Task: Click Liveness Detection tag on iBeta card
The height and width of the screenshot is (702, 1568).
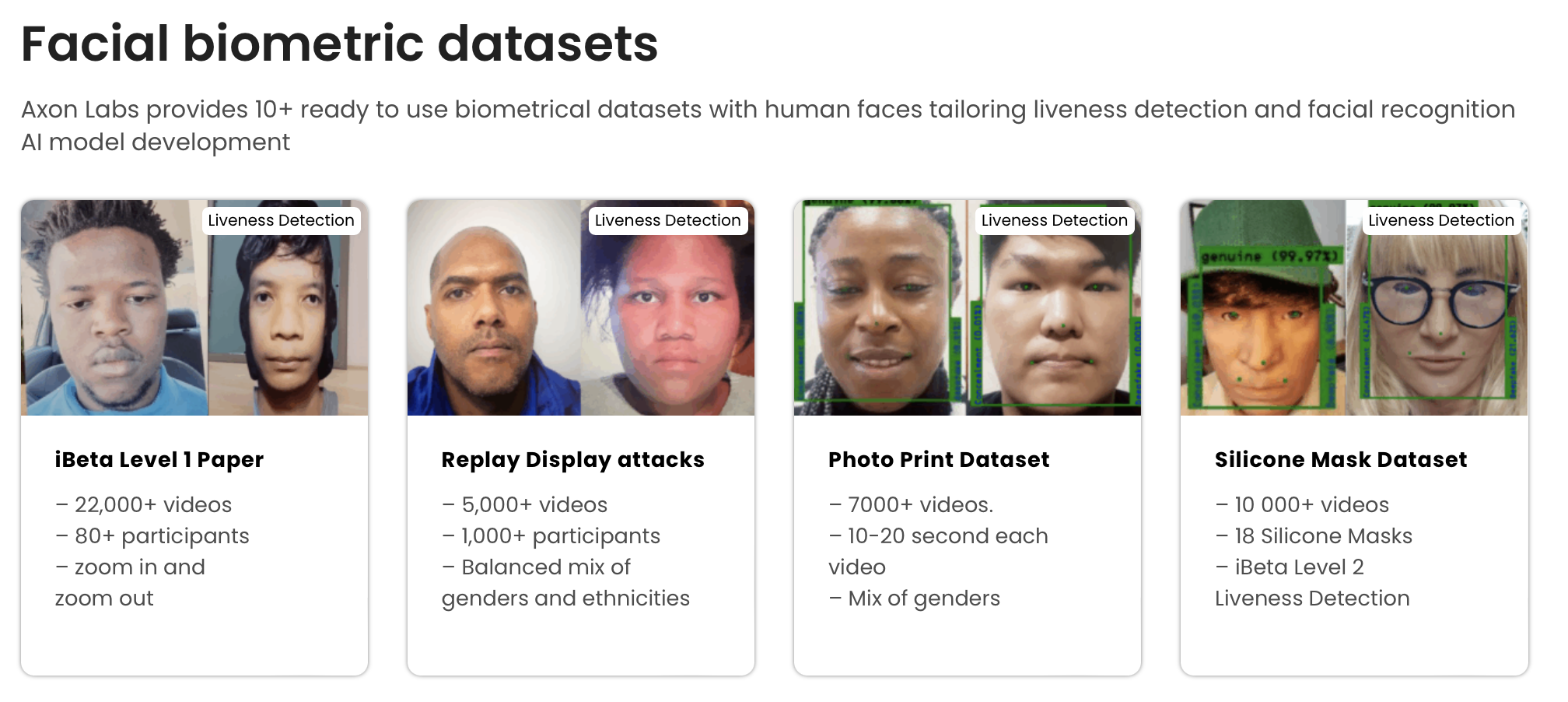Action: (x=281, y=221)
